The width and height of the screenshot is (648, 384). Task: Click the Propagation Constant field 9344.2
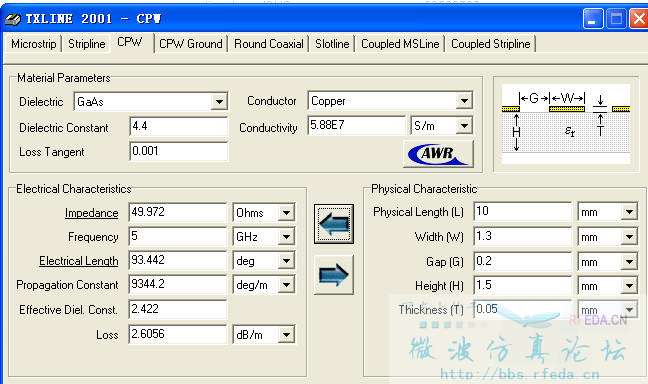tap(178, 284)
